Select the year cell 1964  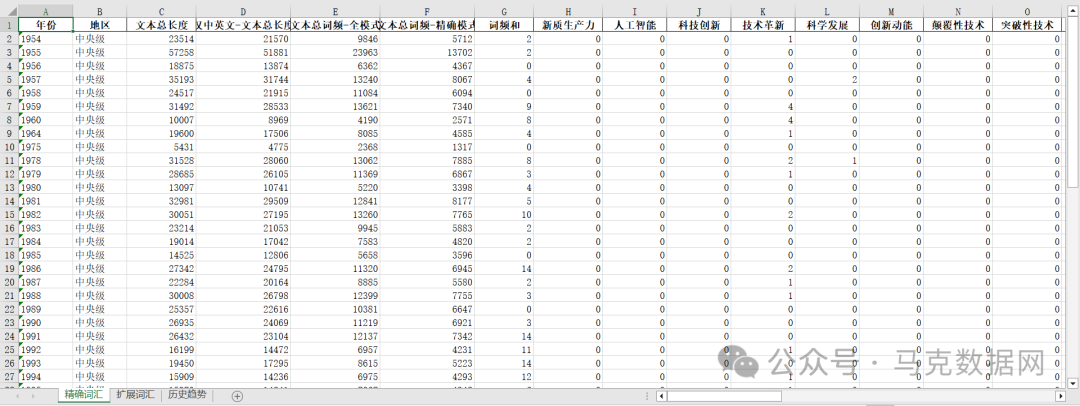pyautogui.click(x=45, y=134)
